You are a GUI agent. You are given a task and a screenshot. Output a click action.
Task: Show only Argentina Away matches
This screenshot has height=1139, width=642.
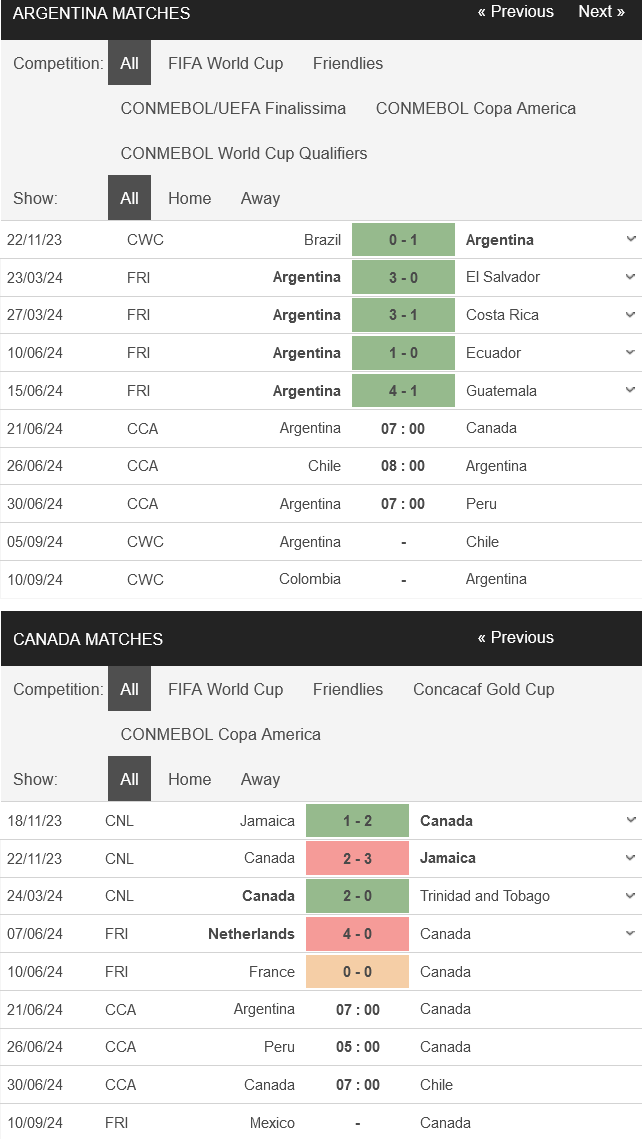tap(260, 198)
